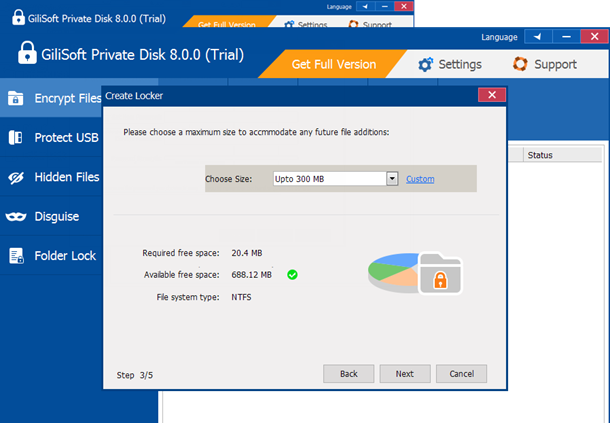Close the back GiliSoft window
Screen dimensions: 610x423
click(x=404, y=6)
